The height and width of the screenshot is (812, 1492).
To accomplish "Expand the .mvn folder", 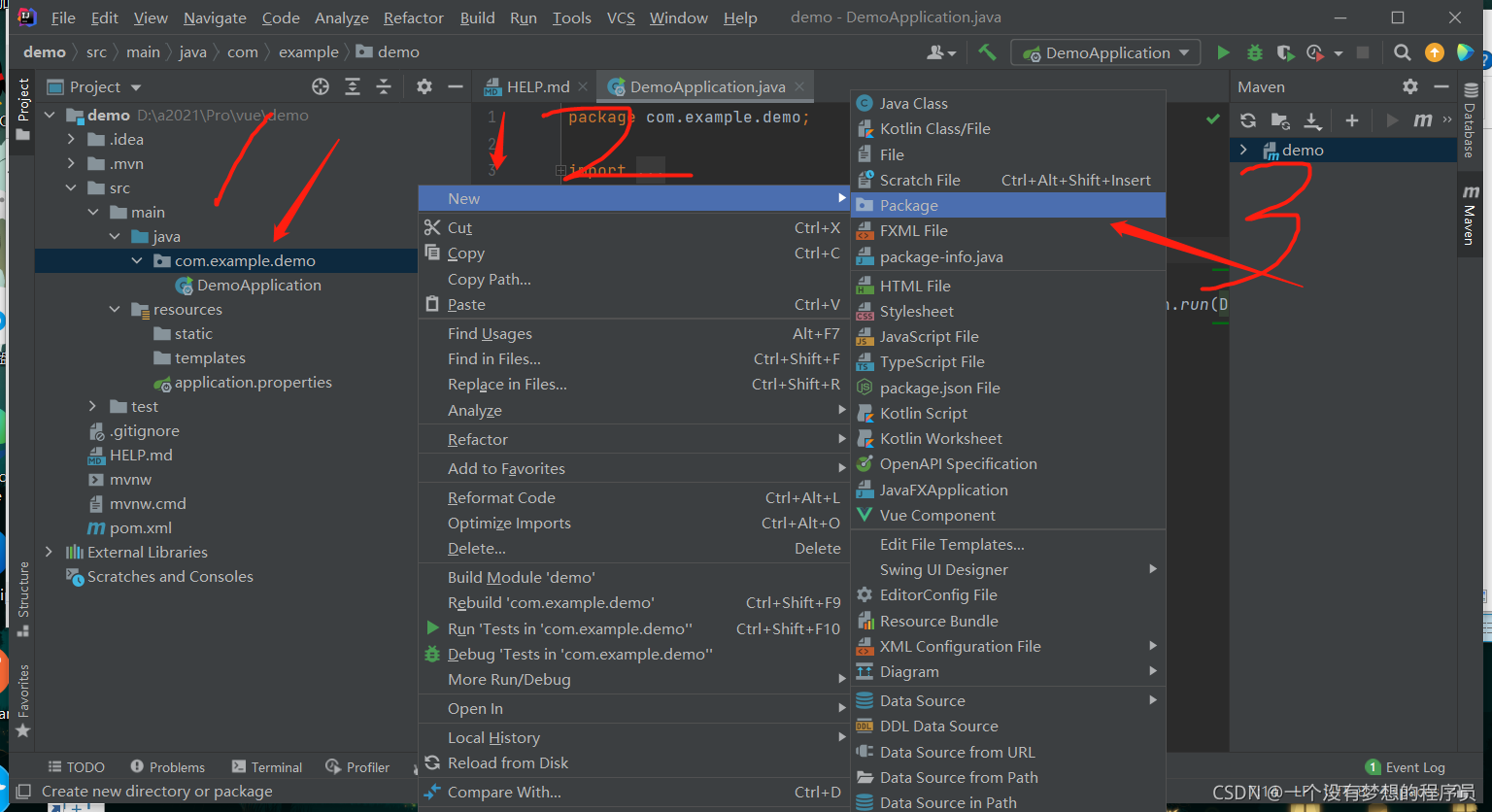I will 71,163.
